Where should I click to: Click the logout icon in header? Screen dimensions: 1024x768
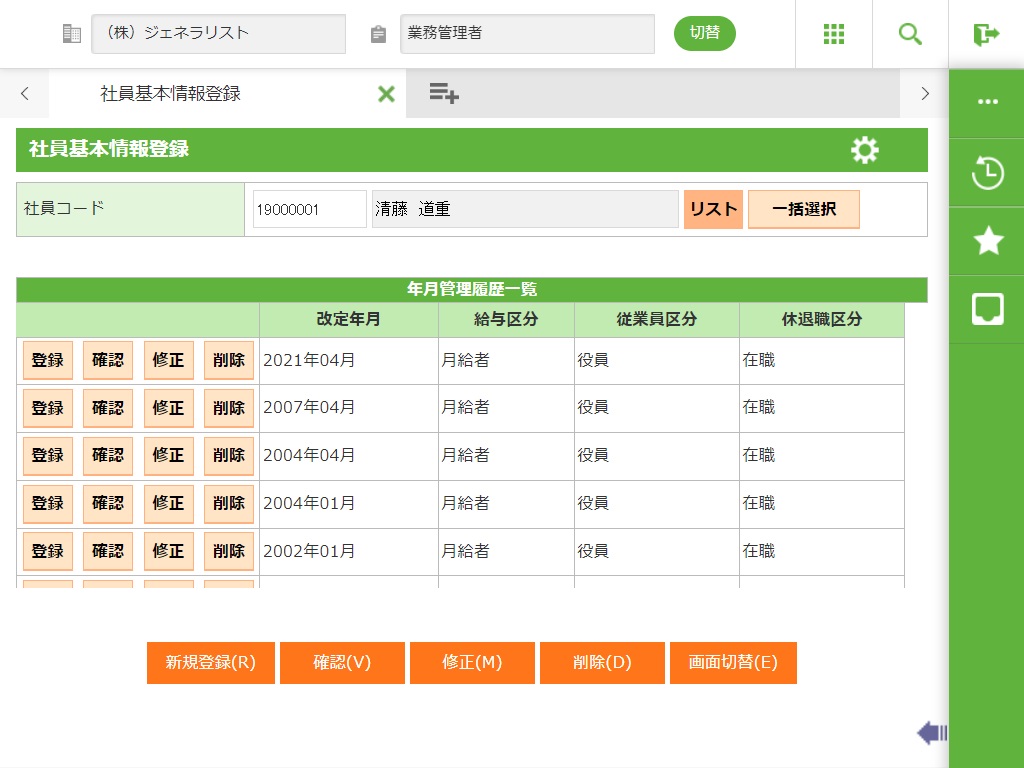(x=986, y=34)
